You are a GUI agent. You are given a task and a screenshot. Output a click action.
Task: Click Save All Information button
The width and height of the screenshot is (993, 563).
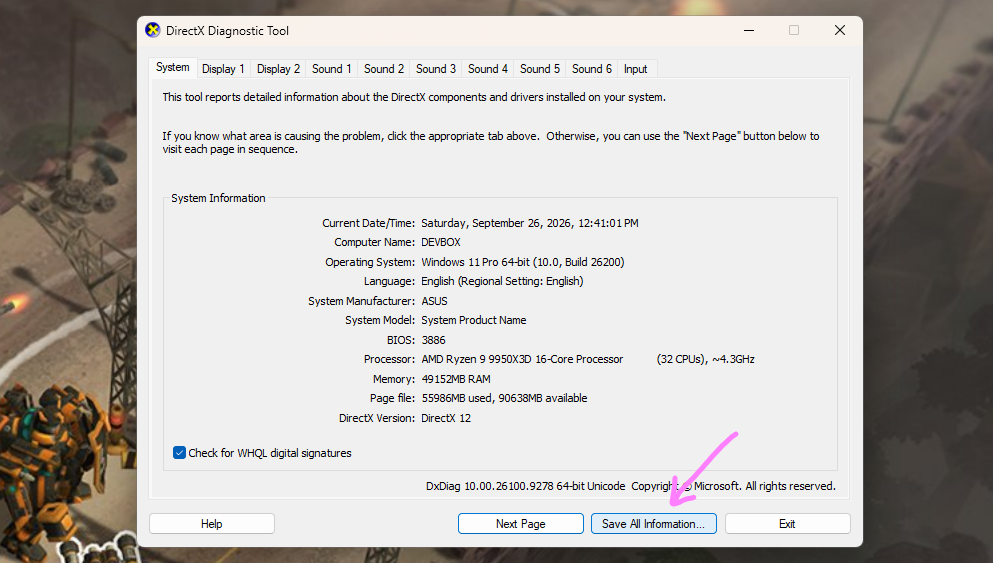[x=654, y=524]
